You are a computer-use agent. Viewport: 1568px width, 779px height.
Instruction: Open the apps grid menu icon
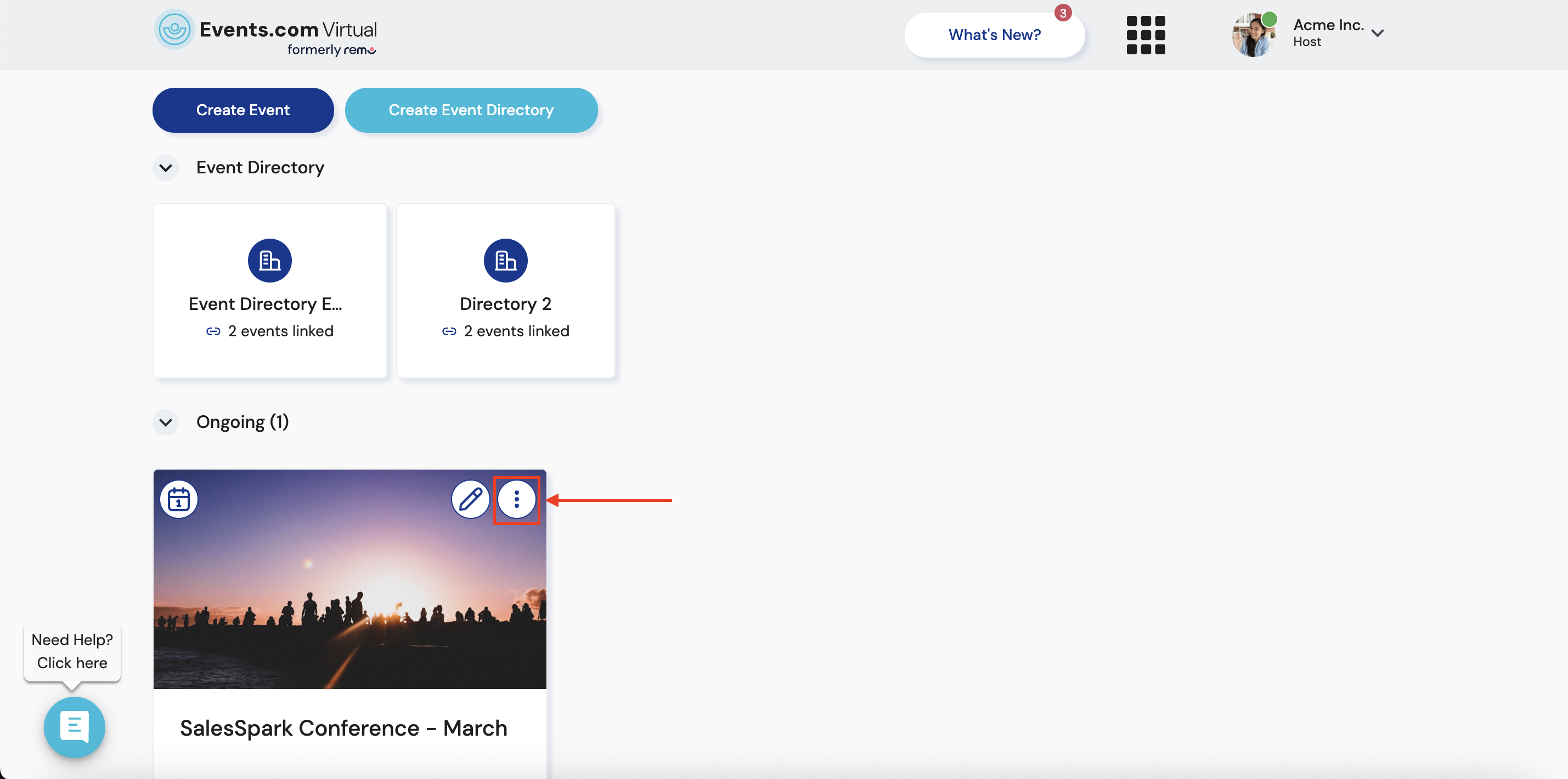(1145, 35)
